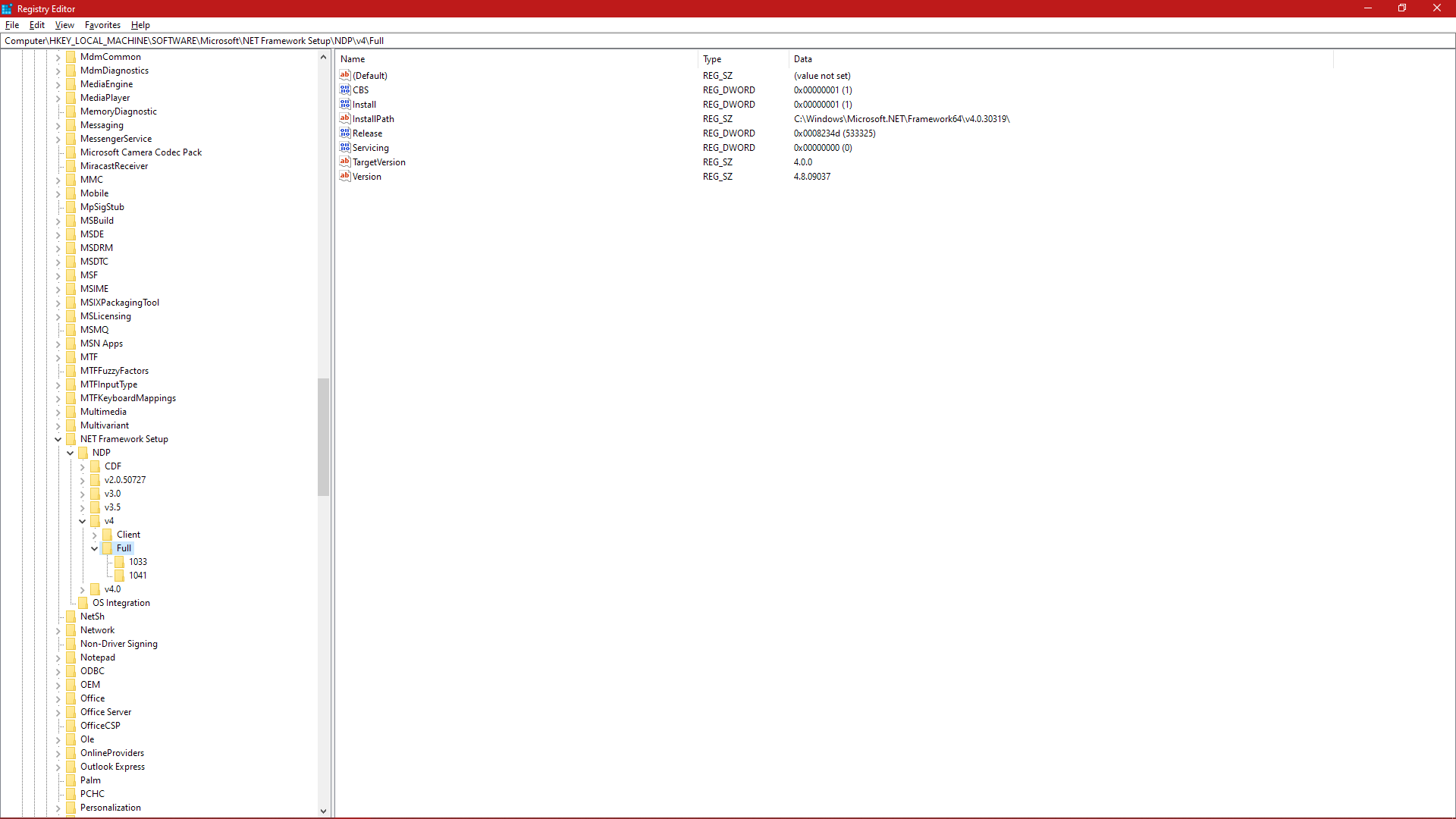Expand the Client subkey under v4
Image resolution: width=1456 pixels, height=819 pixels.
click(95, 535)
